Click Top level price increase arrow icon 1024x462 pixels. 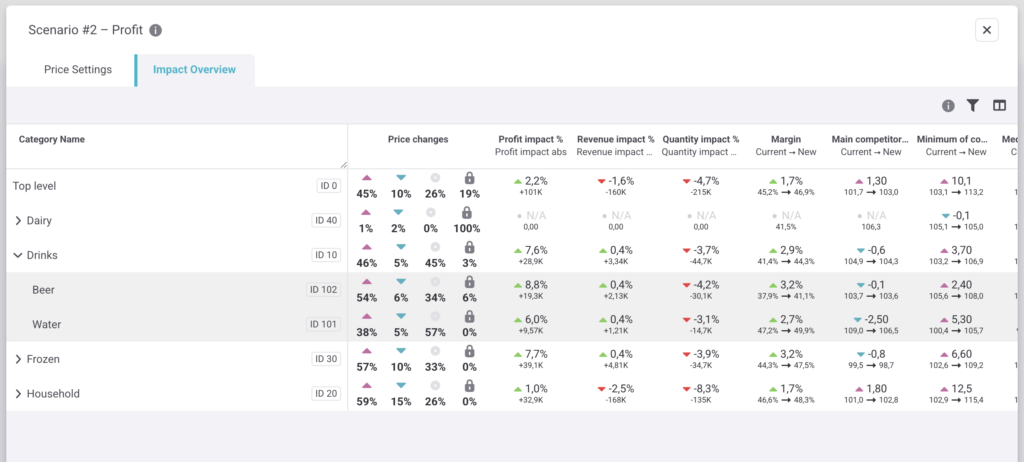coord(366,178)
